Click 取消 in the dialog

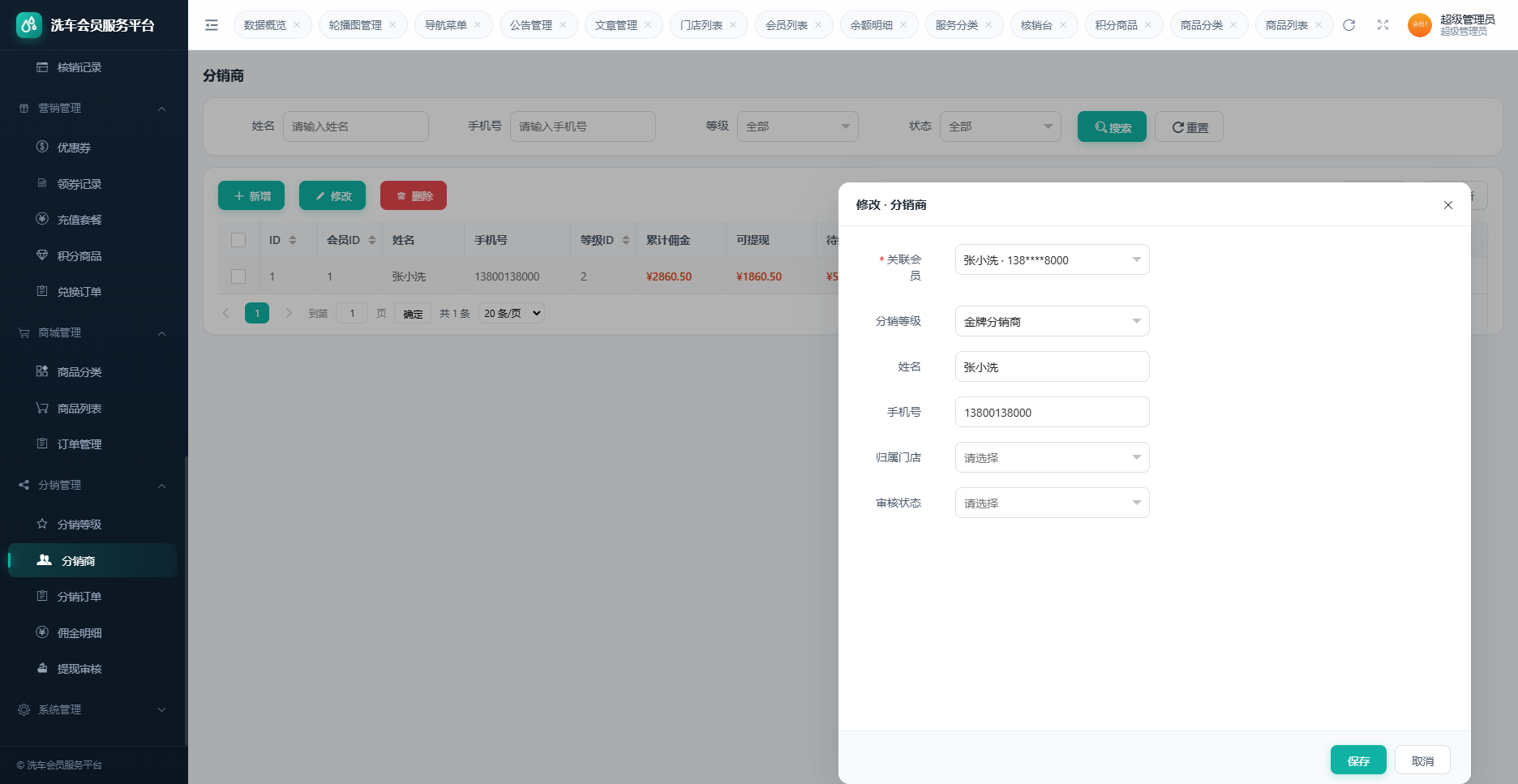(x=1422, y=760)
